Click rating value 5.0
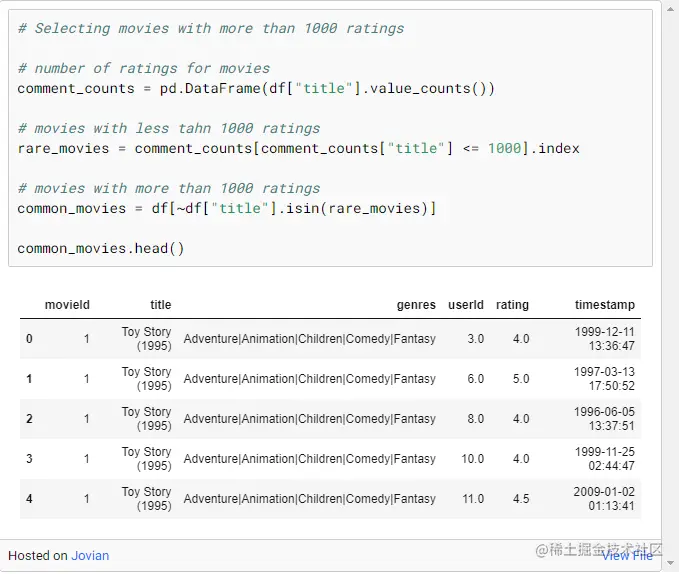The image size is (679, 574). (x=521, y=379)
